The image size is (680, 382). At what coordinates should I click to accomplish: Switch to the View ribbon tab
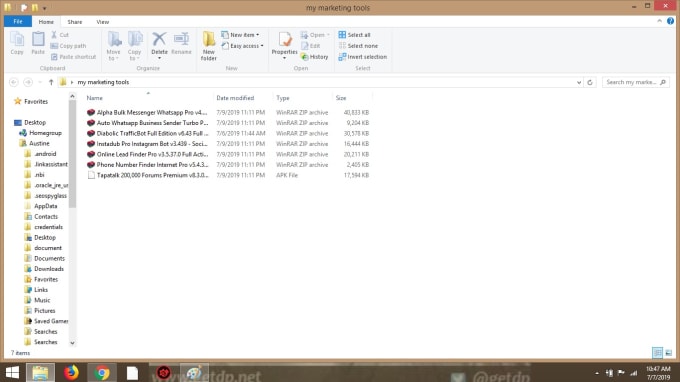pyautogui.click(x=103, y=22)
